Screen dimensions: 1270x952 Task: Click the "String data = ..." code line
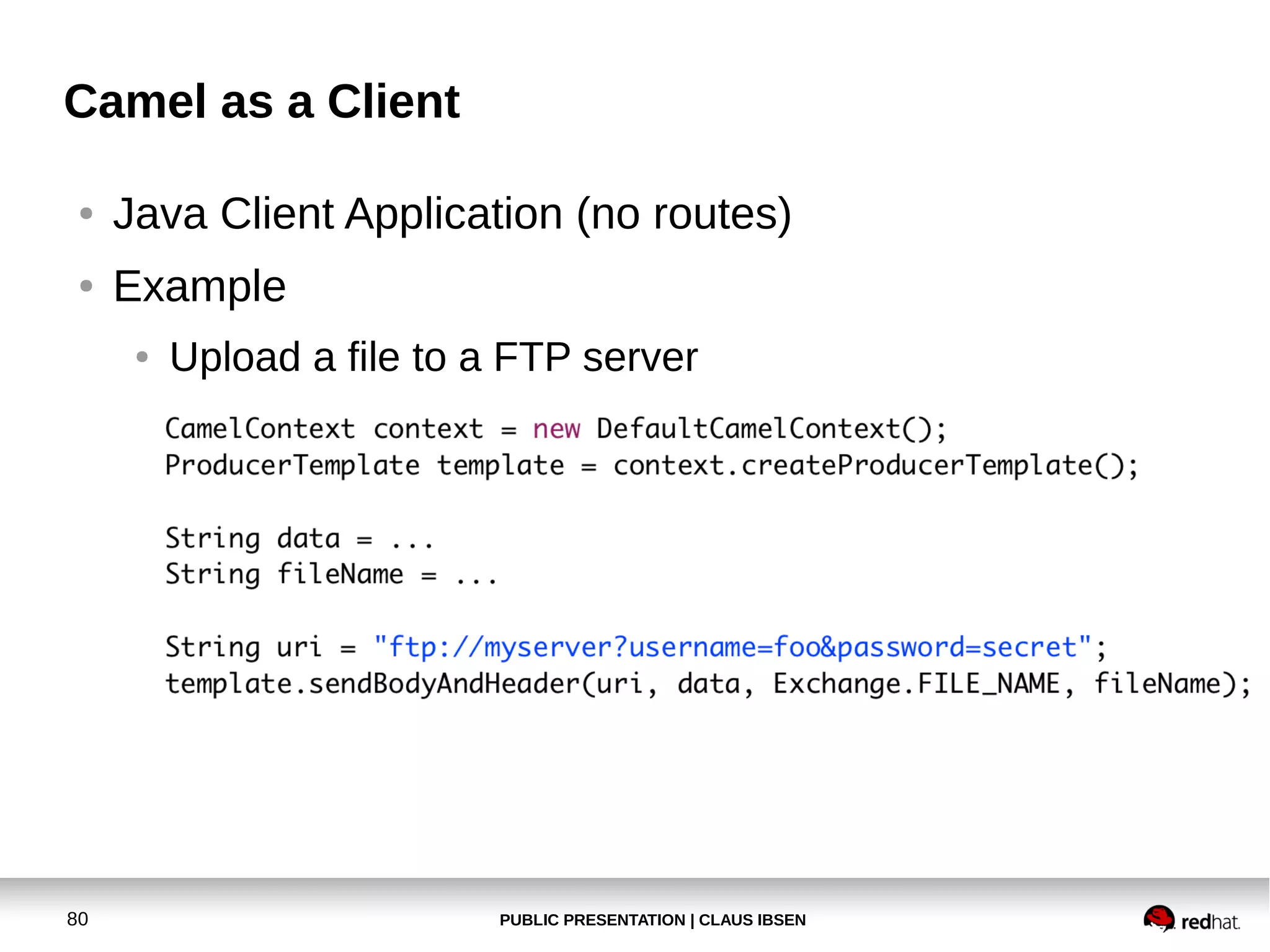tap(299, 538)
